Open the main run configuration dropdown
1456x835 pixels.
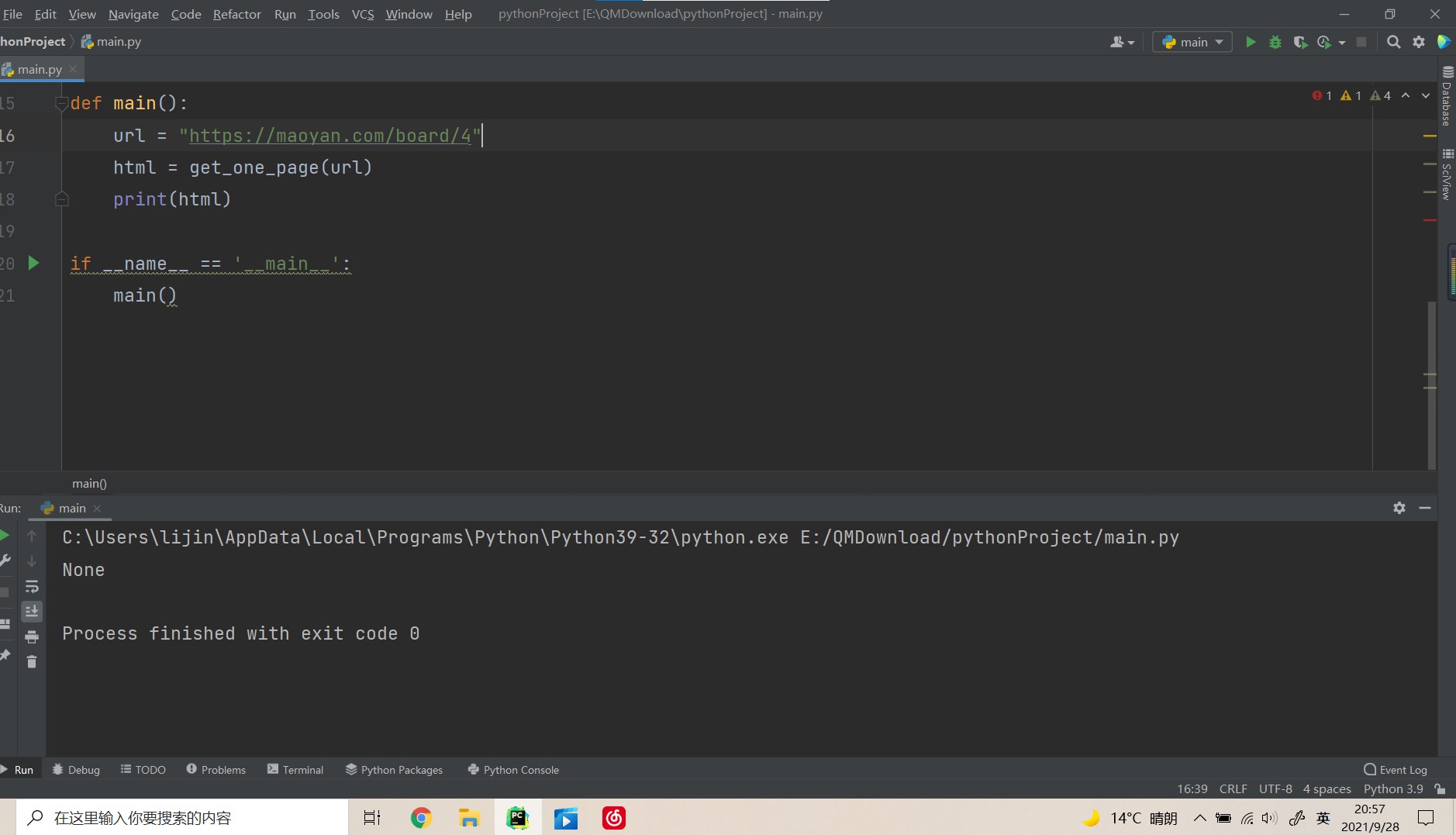tap(1192, 42)
